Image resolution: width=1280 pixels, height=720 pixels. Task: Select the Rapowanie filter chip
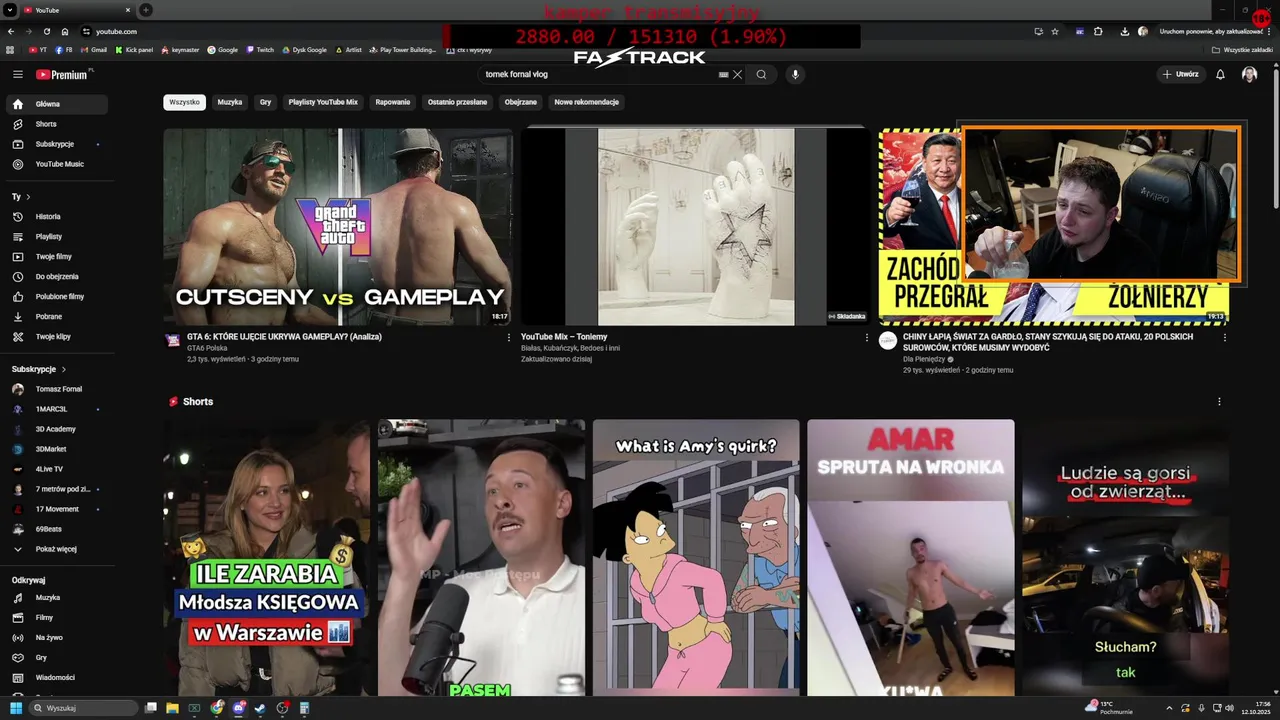pos(393,102)
